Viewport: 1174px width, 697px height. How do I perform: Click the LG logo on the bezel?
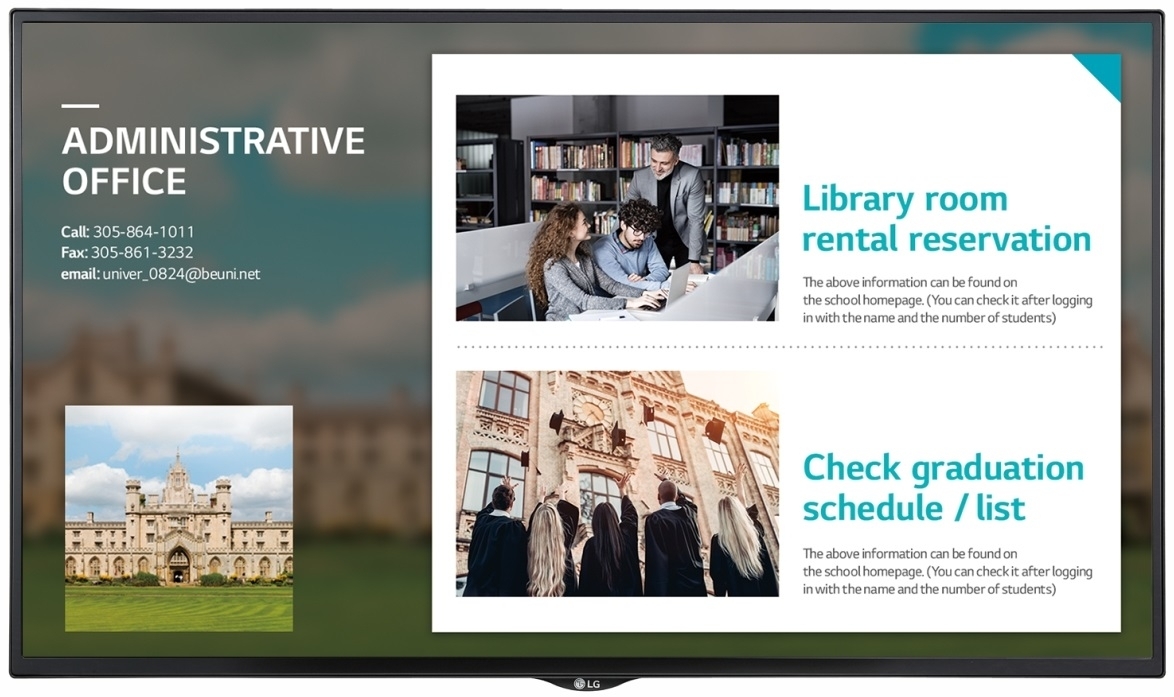coord(586,684)
